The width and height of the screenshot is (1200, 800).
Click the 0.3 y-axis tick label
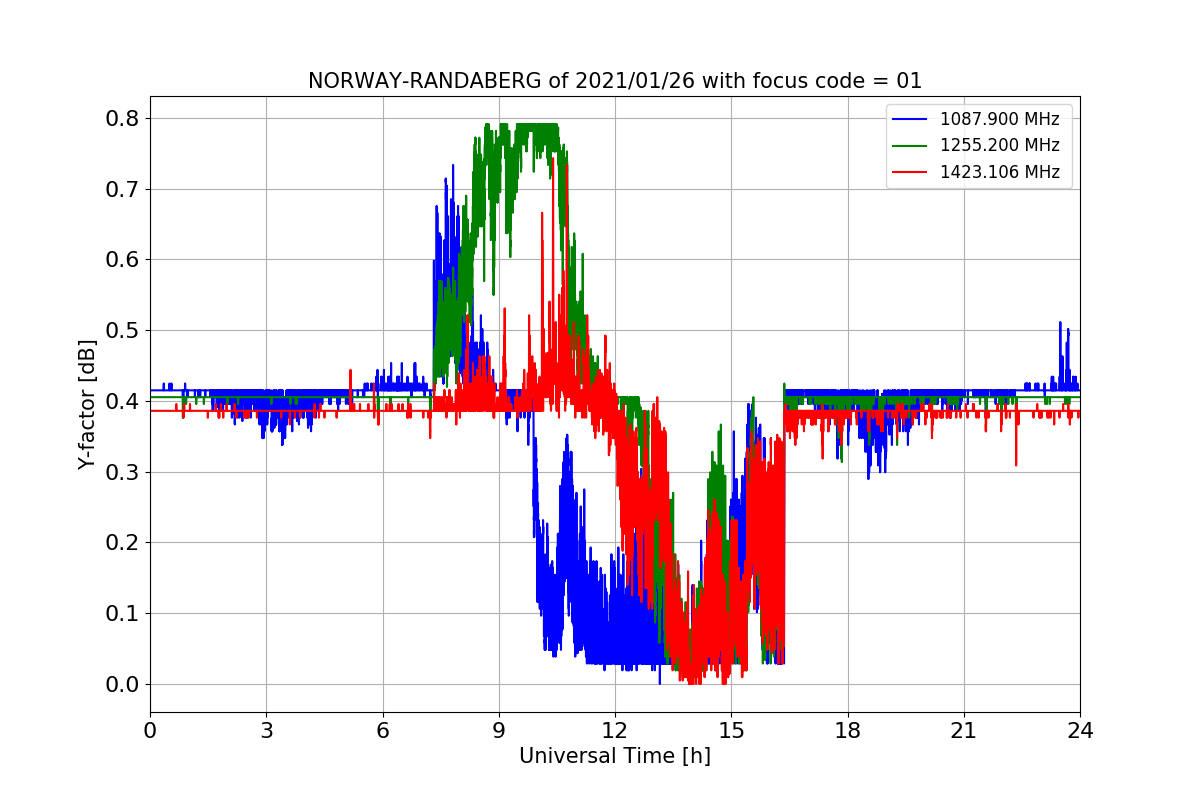[x=123, y=472]
